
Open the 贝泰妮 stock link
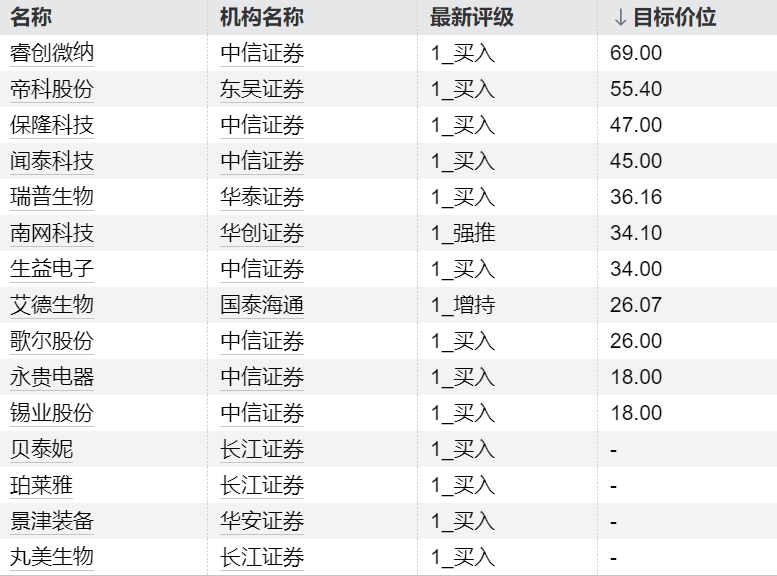(42, 449)
